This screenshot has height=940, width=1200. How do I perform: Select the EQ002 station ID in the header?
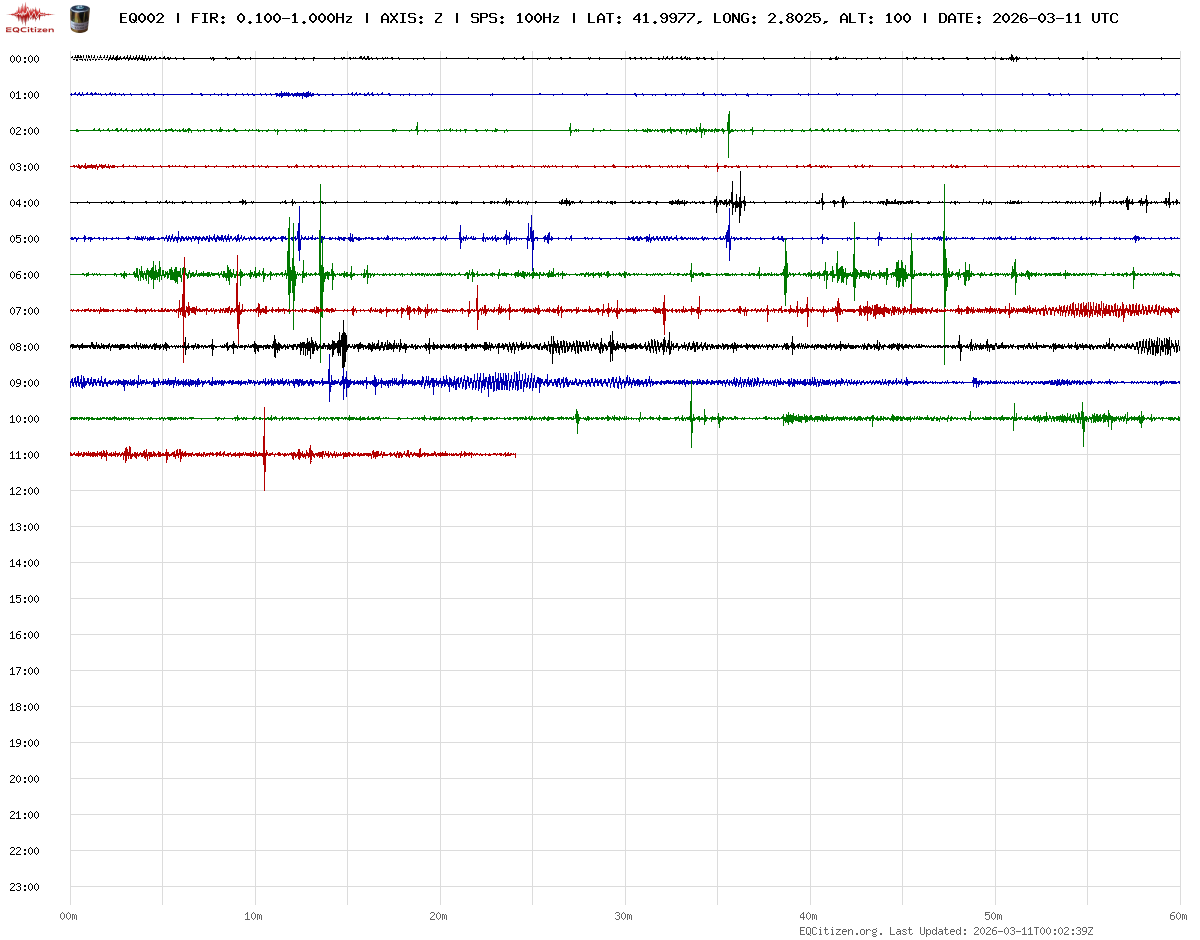pos(141,18)
